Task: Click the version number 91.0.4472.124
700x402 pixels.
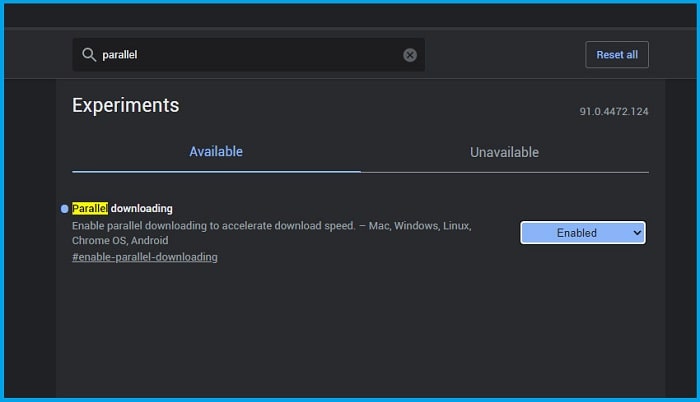Action: click(614, 111)
